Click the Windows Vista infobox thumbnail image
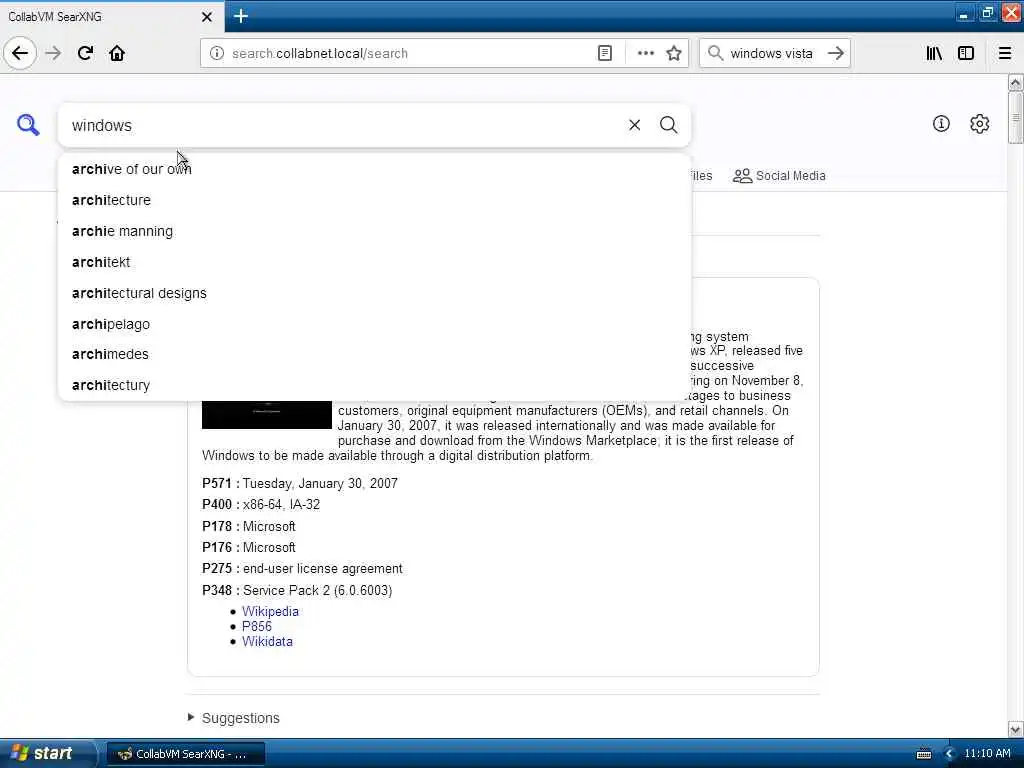 [x=266, y=415]
